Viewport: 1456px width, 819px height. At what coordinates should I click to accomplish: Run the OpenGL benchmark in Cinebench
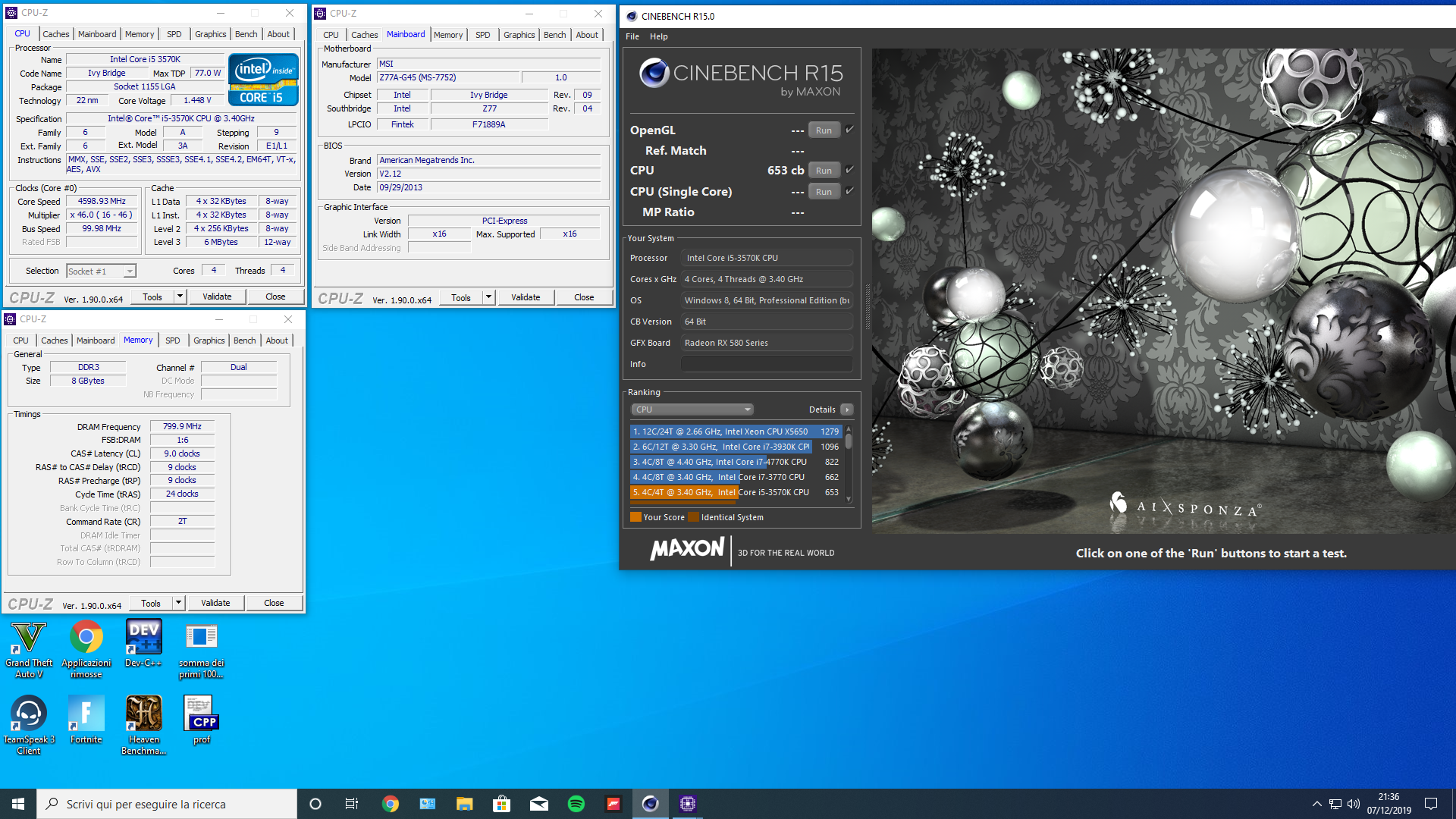click(x=824, y=130)
